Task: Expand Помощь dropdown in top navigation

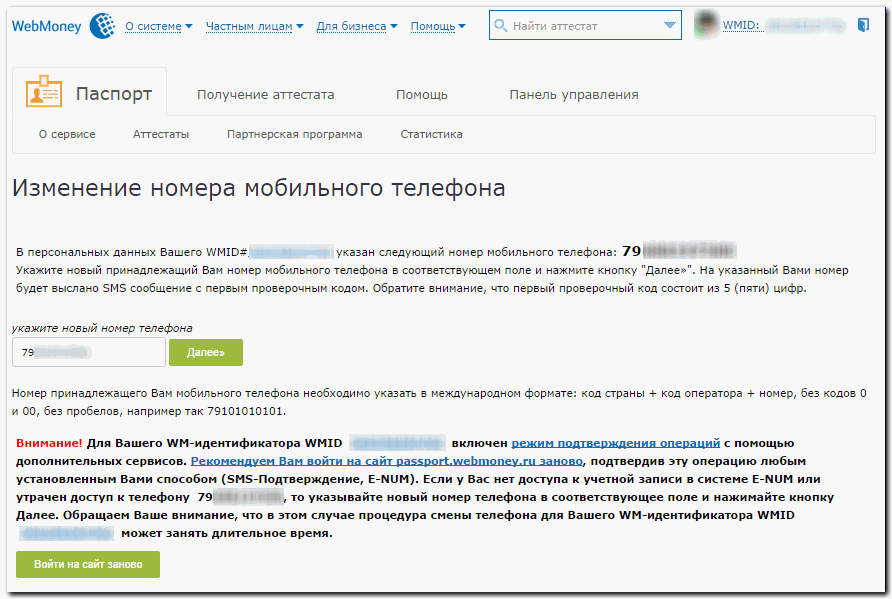Action: coord(438,26)
